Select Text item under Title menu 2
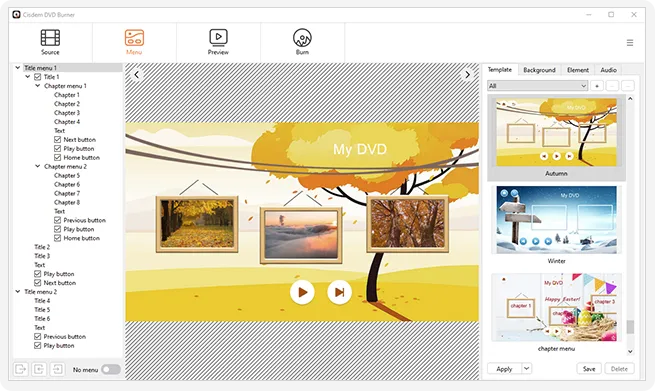 40,328
